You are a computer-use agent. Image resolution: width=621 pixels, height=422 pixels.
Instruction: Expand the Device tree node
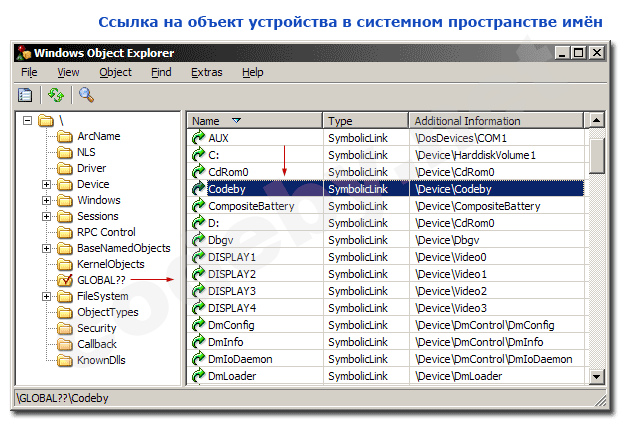click(x=46, y=184)
